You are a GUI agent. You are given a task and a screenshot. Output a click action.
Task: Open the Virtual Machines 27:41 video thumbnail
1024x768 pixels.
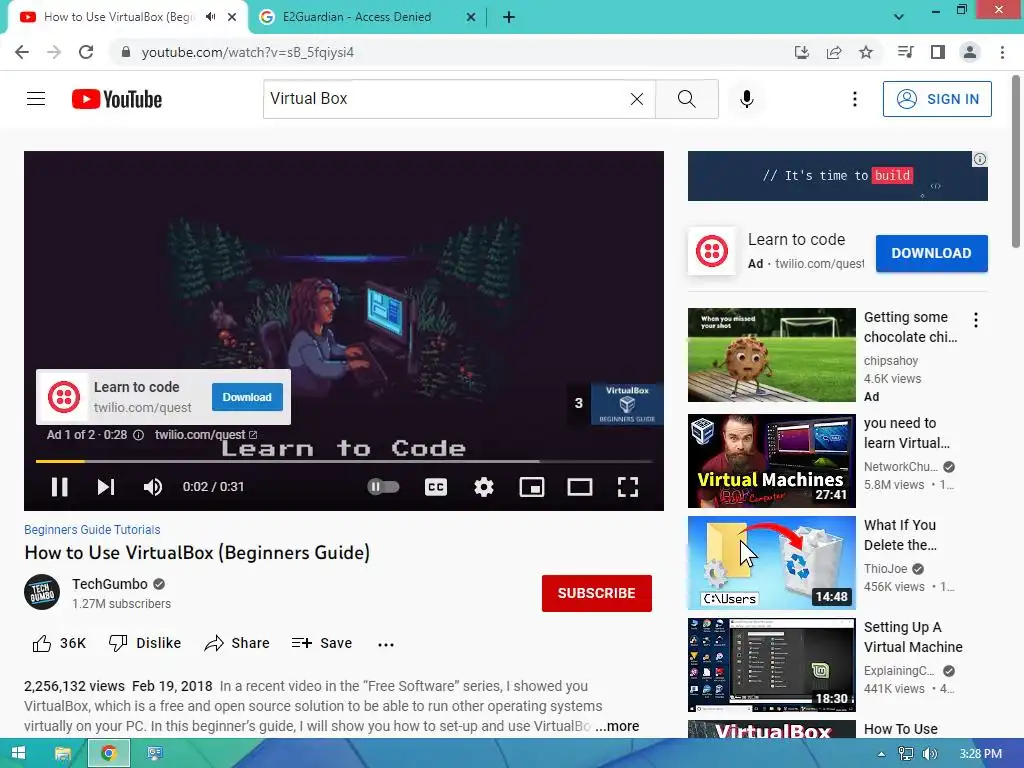[x=771, y=460]
